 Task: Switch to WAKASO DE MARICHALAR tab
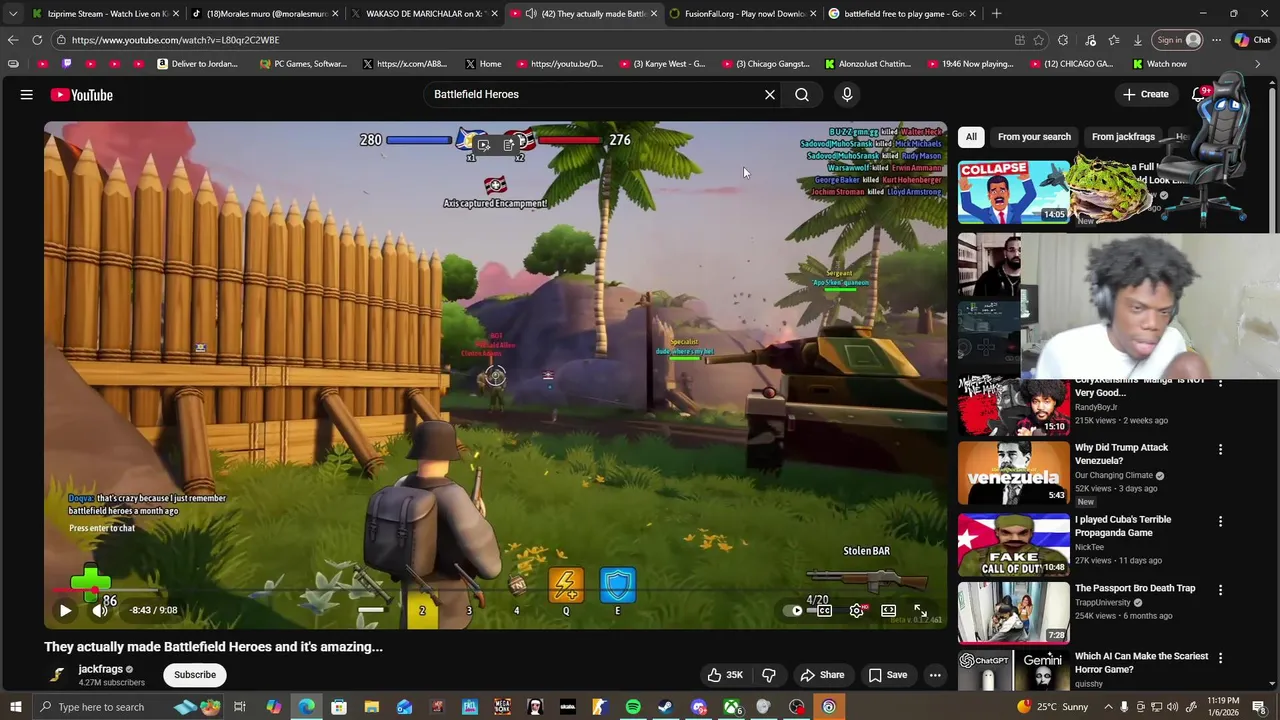pyautogui.click(x=424, y=14)
